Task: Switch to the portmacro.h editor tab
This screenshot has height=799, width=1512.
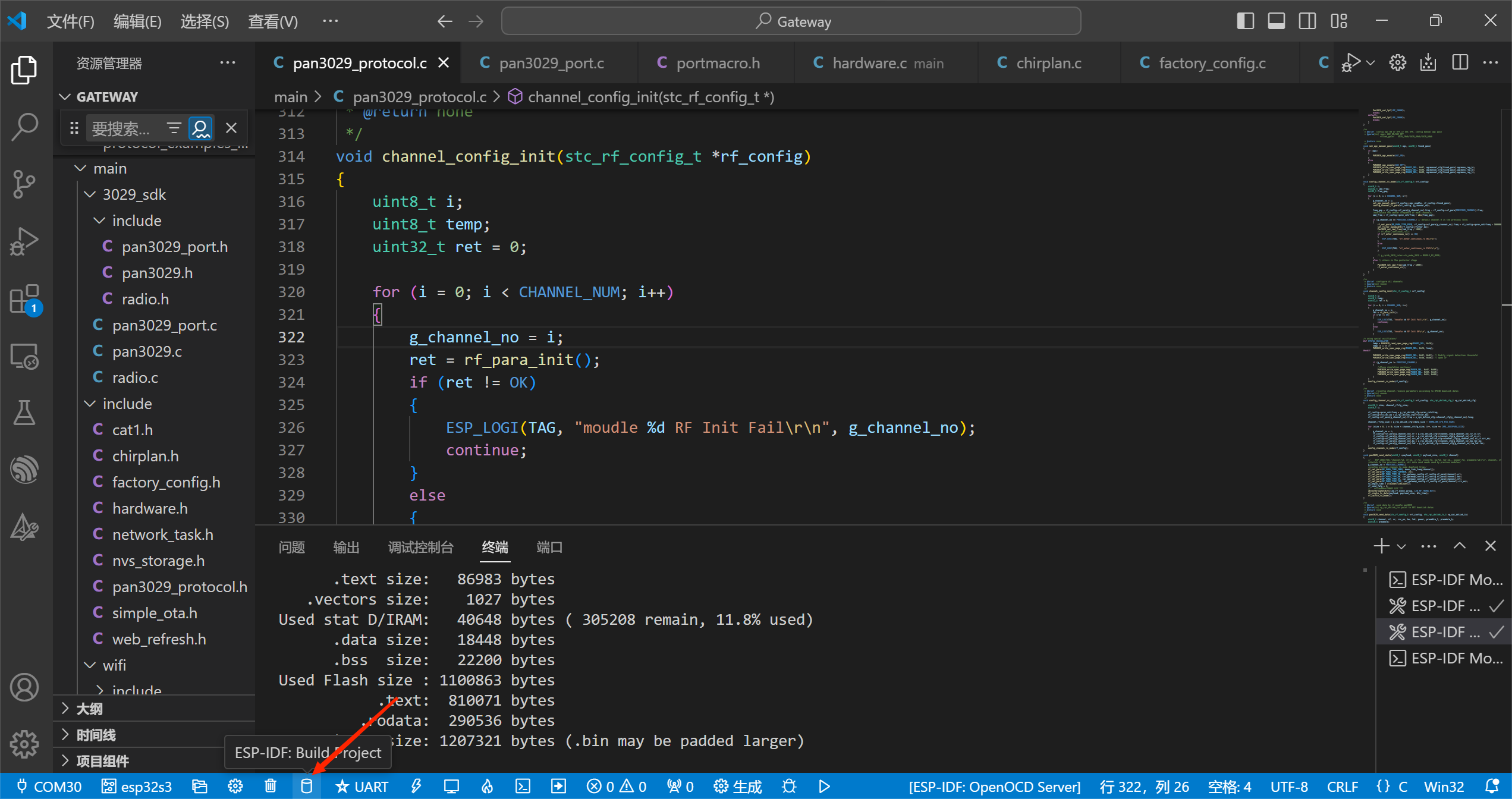Action: [x=716, y=63]
